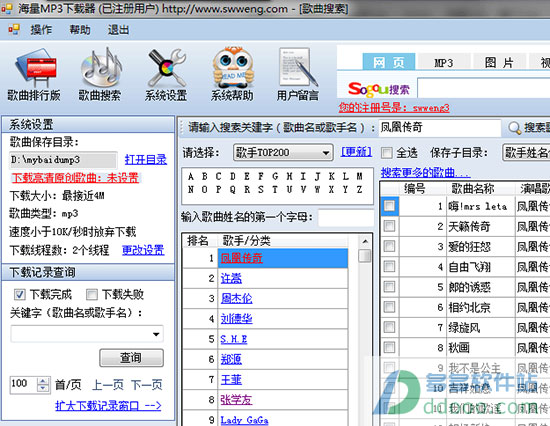The height and width of the screenshot is (426, 550).
Task: Click 扩大下载记录窗口 link
Action: (108, 406)
